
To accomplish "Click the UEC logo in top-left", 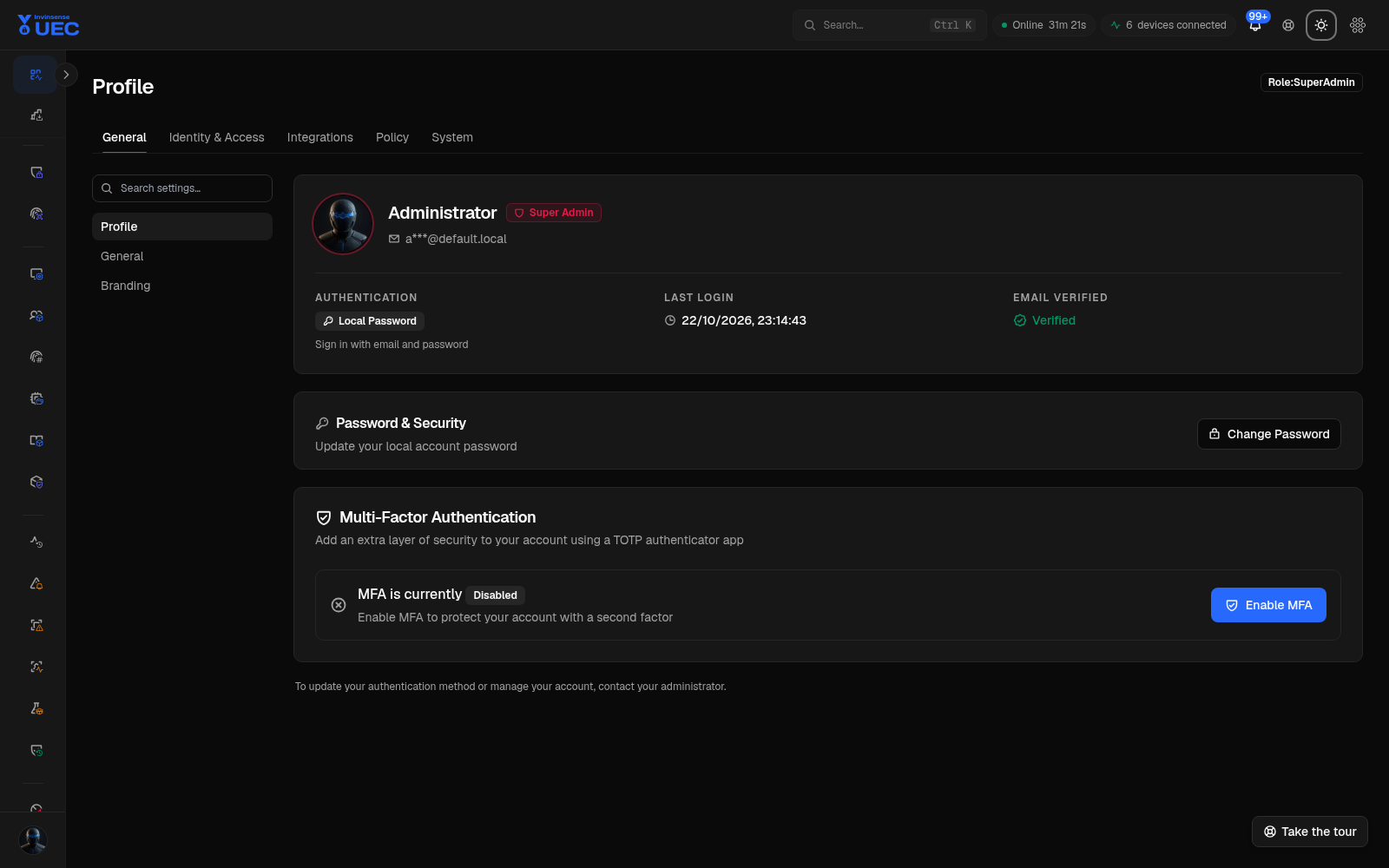I will [49, 25].
